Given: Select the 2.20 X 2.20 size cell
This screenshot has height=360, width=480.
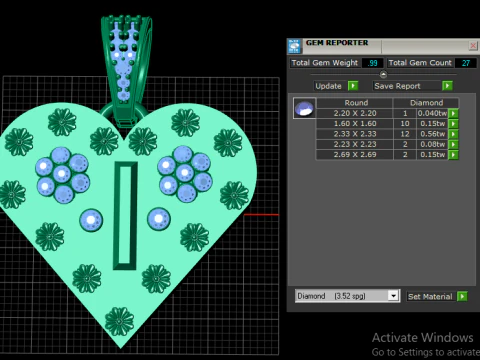Looking at the screenshot, I should coord(355,113).
